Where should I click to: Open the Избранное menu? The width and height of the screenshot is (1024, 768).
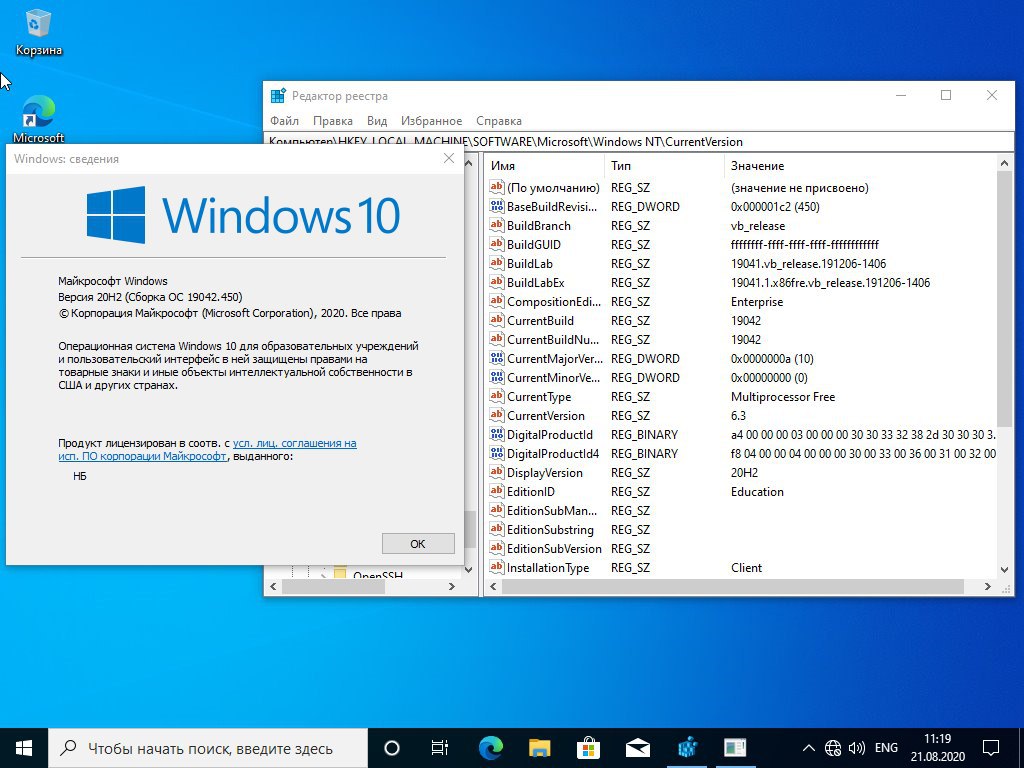point(432,121)
